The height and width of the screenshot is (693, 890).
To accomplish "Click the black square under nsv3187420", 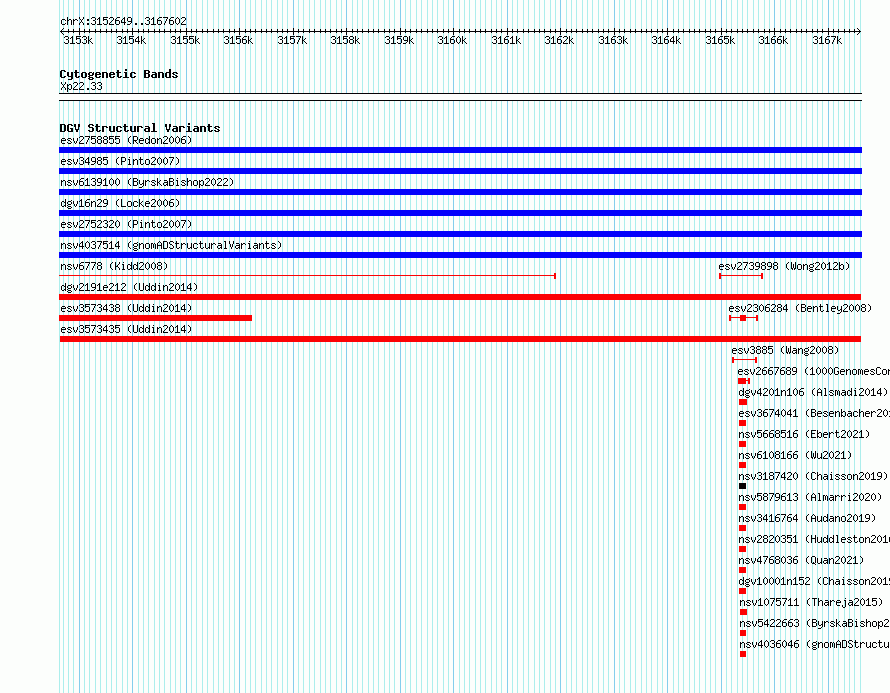I will point(742,486).
